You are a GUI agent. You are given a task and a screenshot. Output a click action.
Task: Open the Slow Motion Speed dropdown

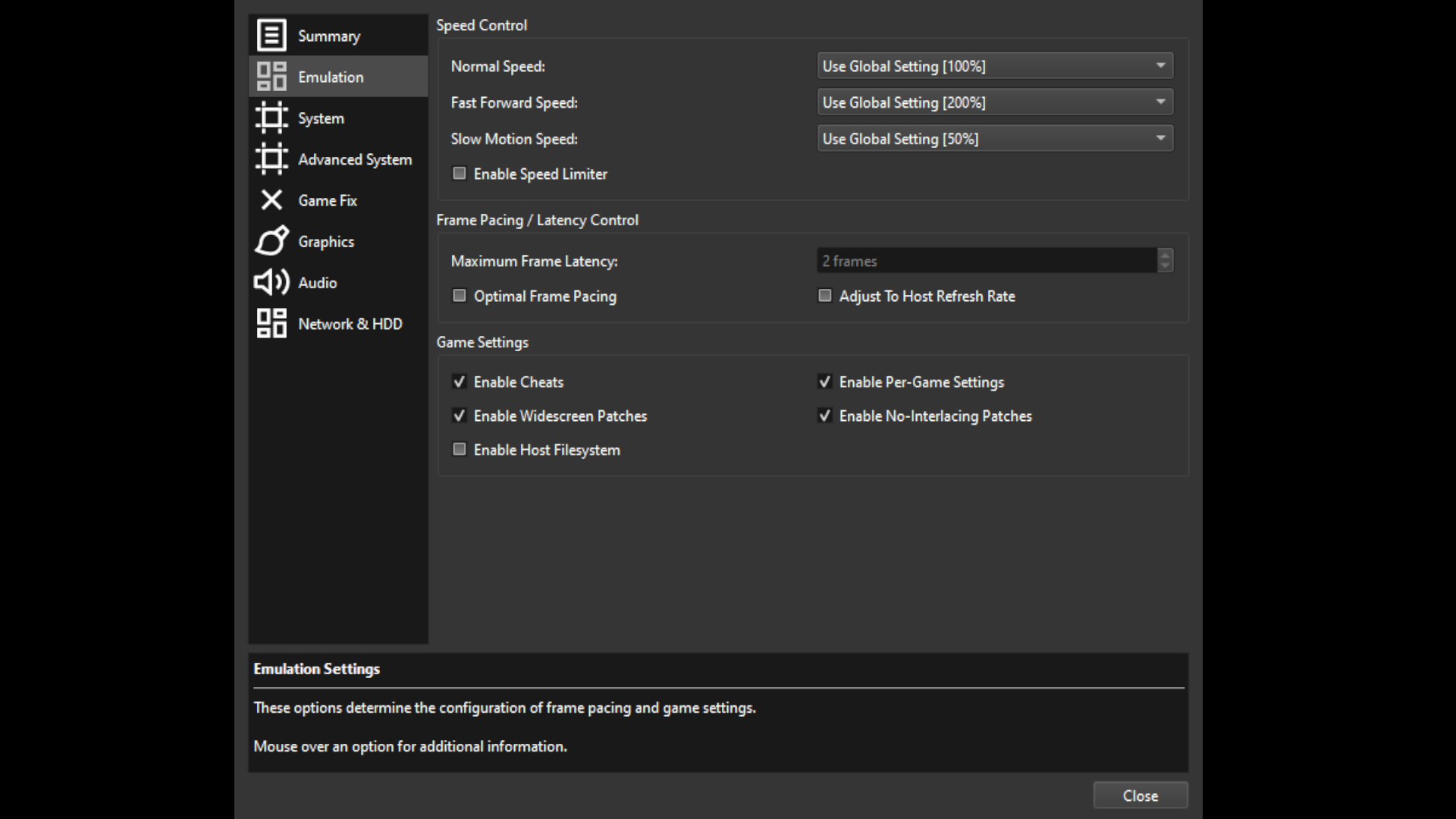coord(994,138)
